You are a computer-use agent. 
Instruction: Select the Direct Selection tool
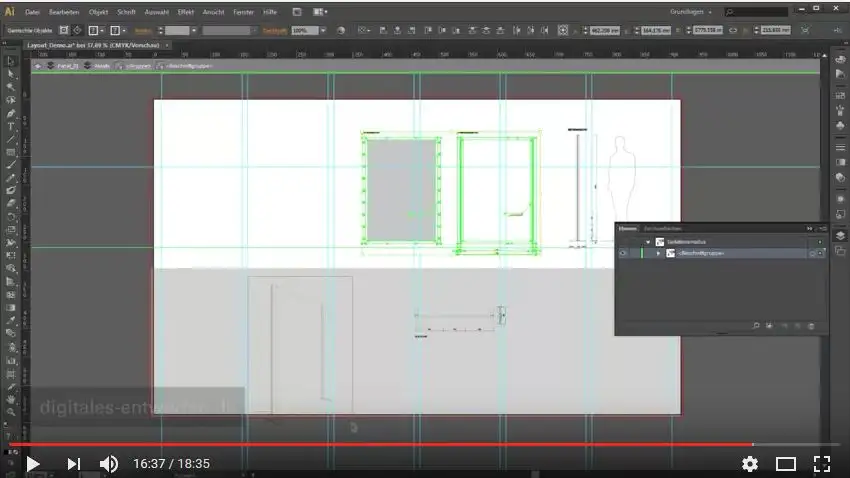[10, 74]
